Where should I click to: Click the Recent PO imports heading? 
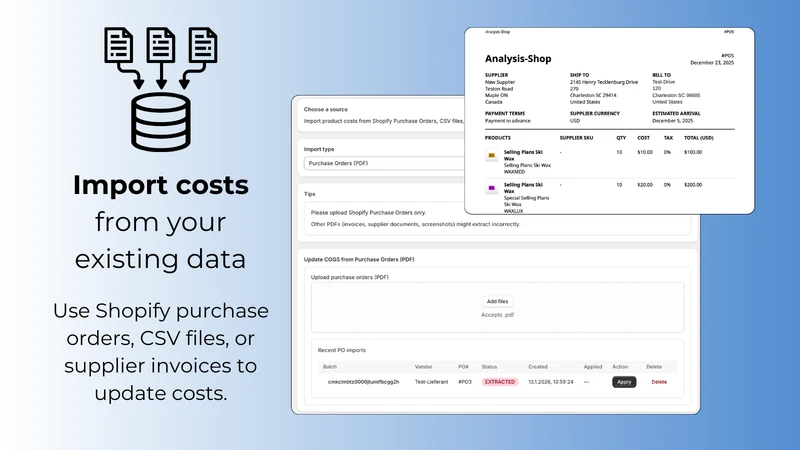341,351
